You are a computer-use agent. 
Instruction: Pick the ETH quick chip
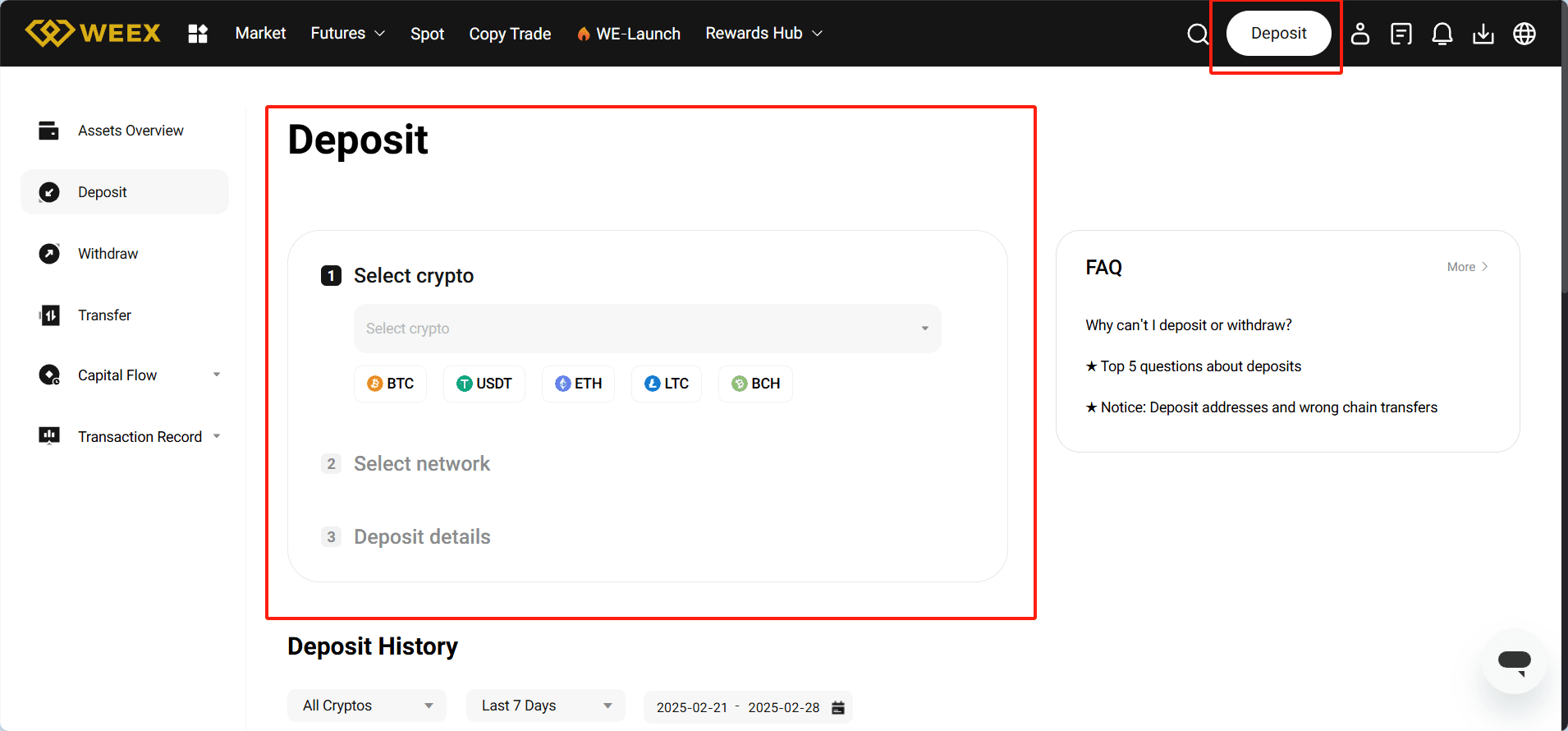[x=579, y=384]
